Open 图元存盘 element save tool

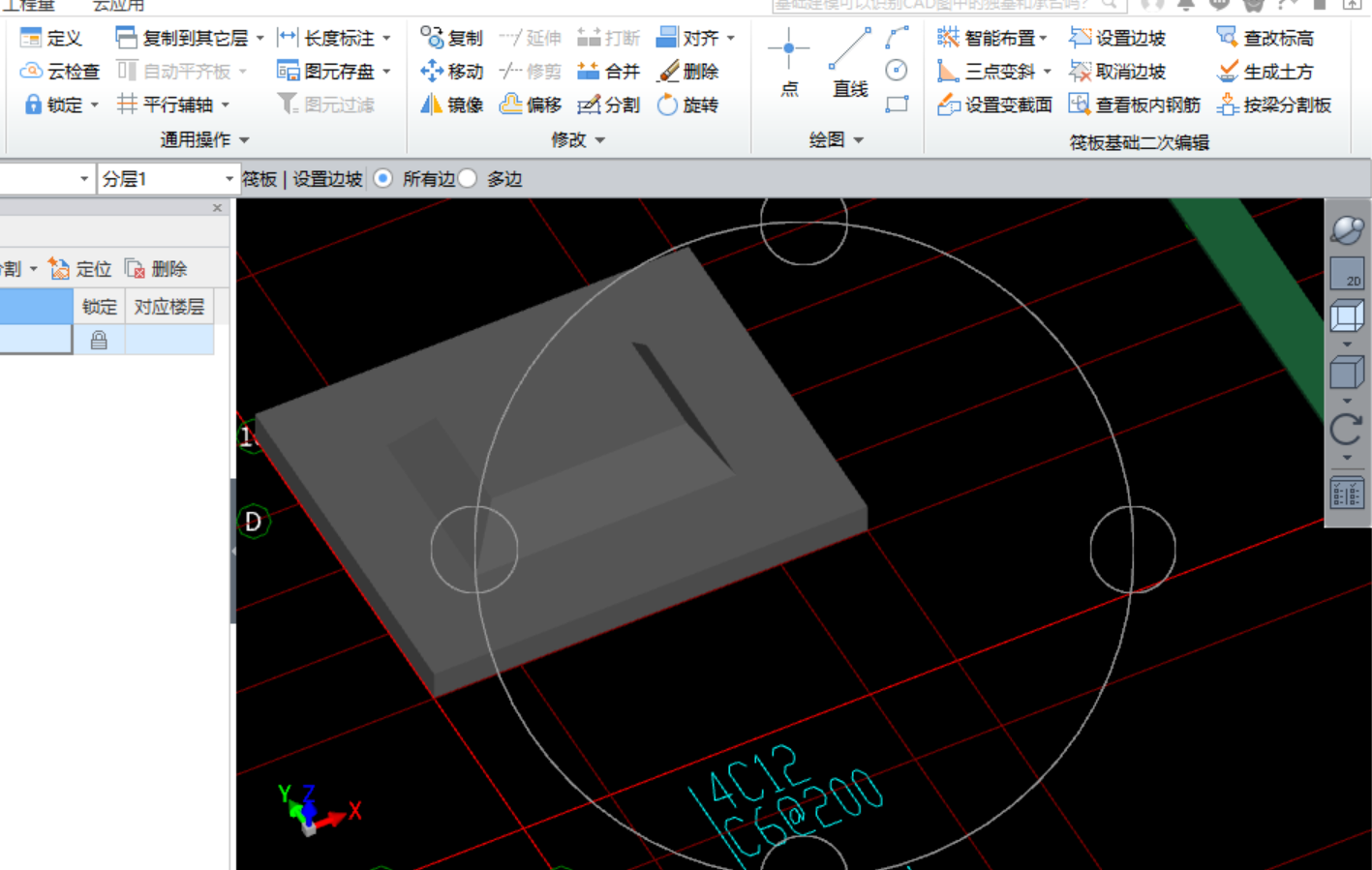pos(325,71)
